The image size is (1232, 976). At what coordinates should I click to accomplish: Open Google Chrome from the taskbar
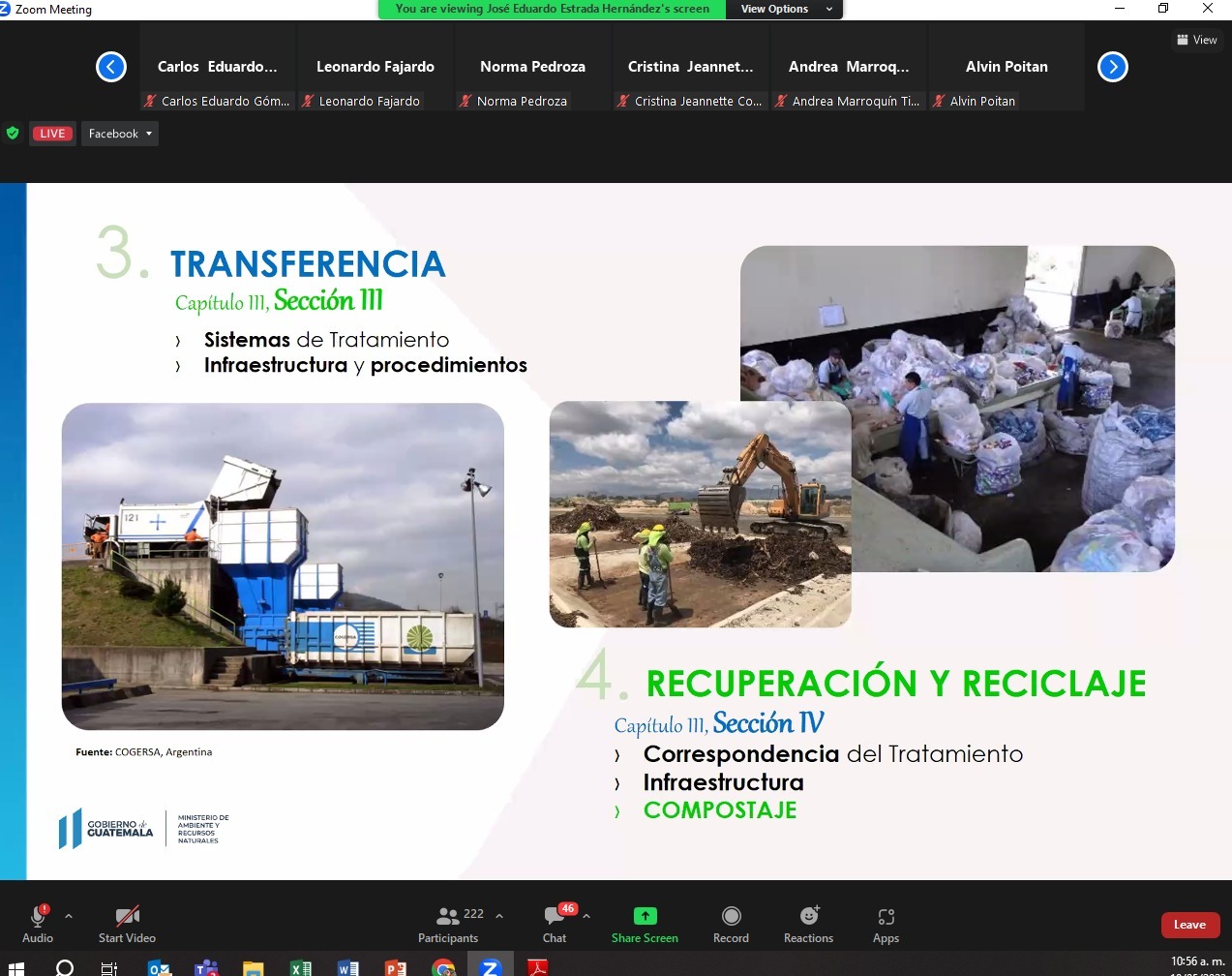(443, 967)
